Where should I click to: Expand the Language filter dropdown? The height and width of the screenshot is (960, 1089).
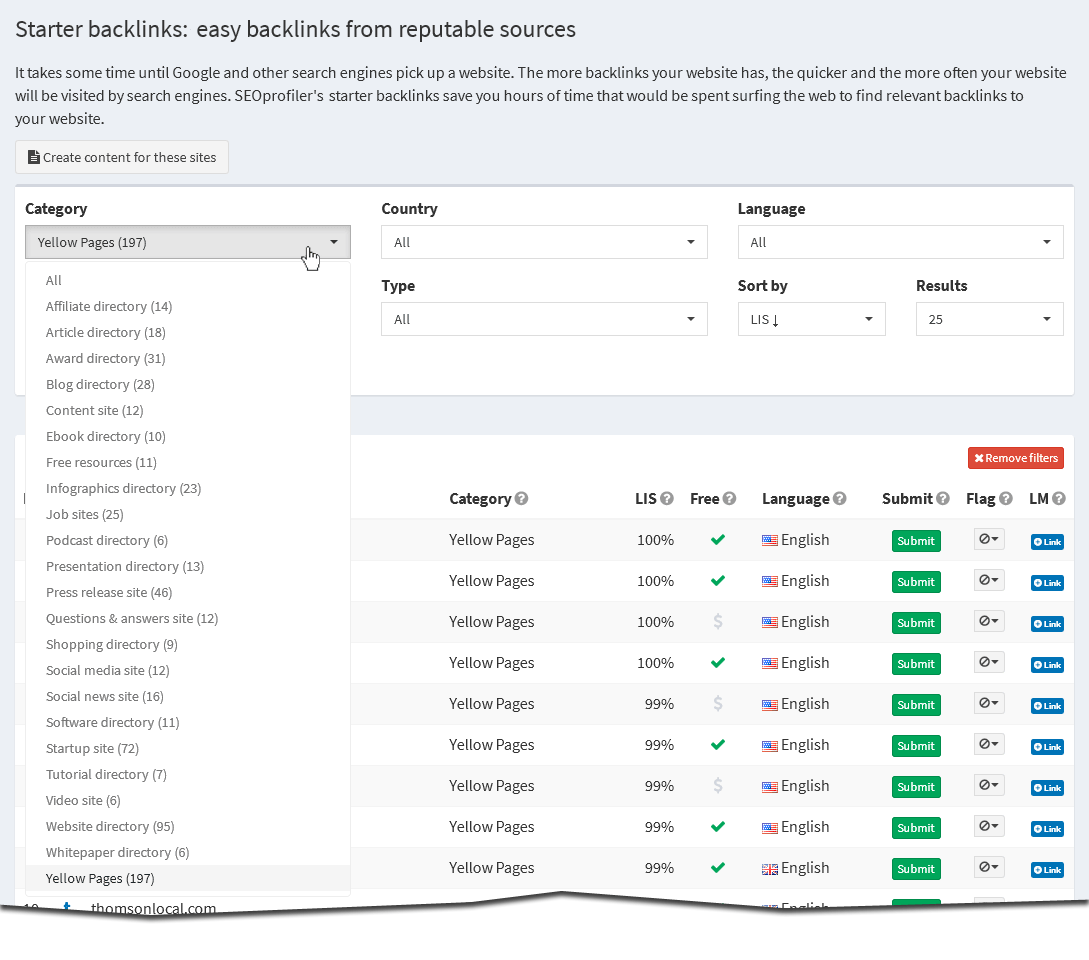pyautogui.click(x=900, y=242)
